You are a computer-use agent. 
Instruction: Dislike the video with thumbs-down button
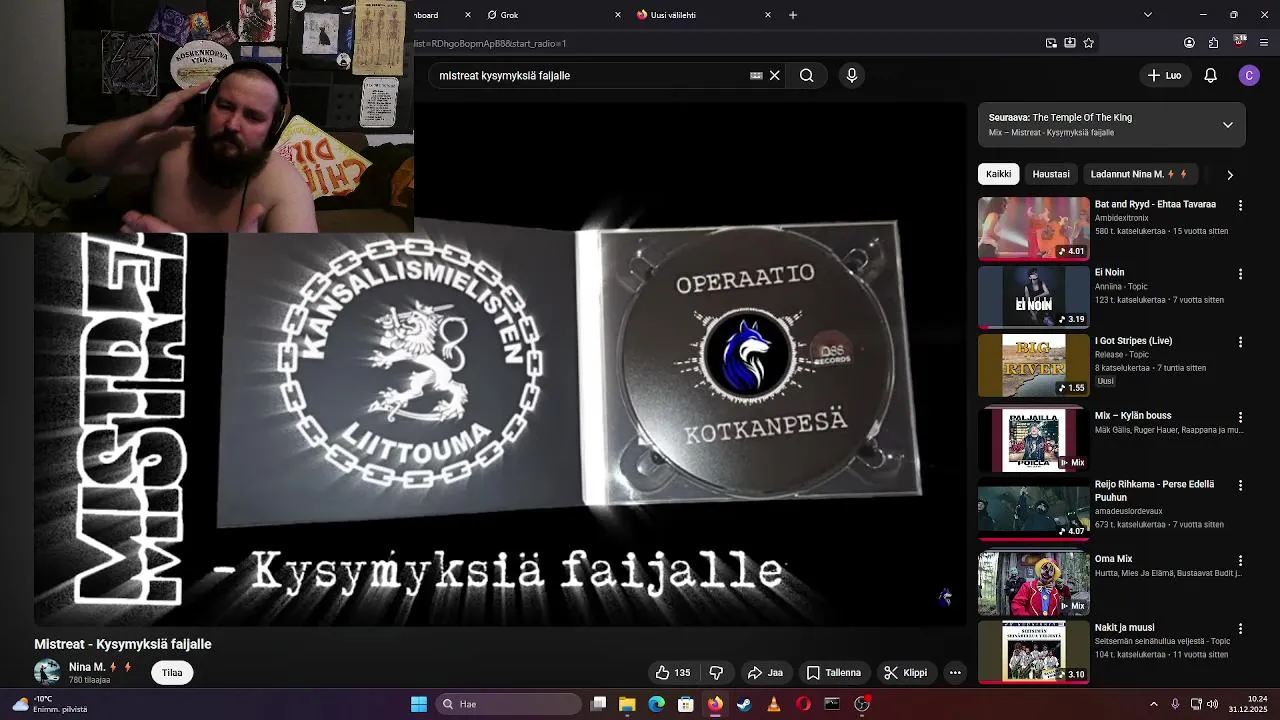[x=716, y=673]
